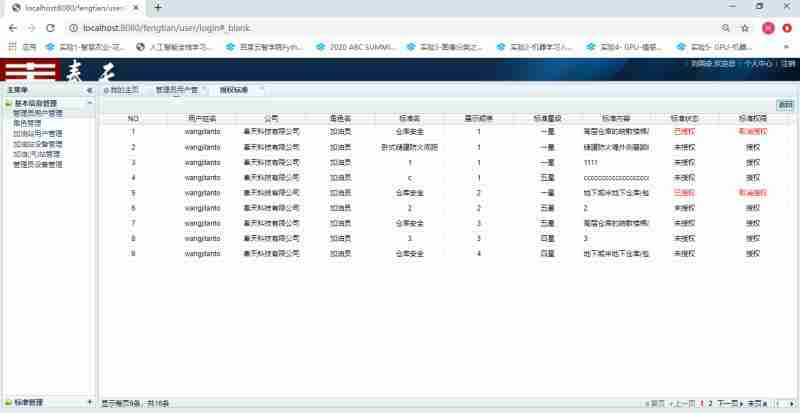Collapse the 基本信息管理 tree section
The image size is (800, 413).
7,103
